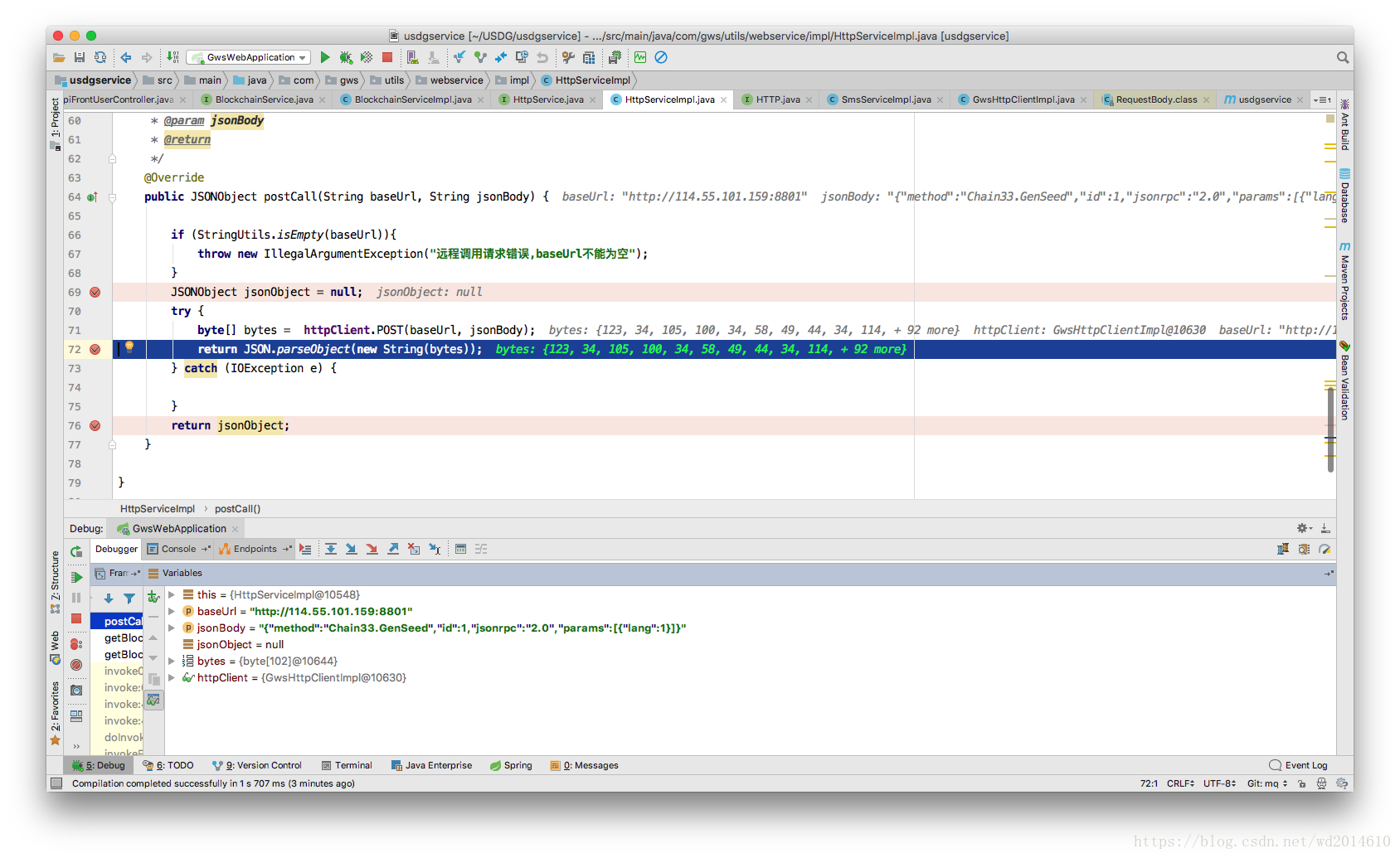This screenshot has height=858, width=1400.
Task: Collapse code fold at line 64
Action: coord(112,197)
